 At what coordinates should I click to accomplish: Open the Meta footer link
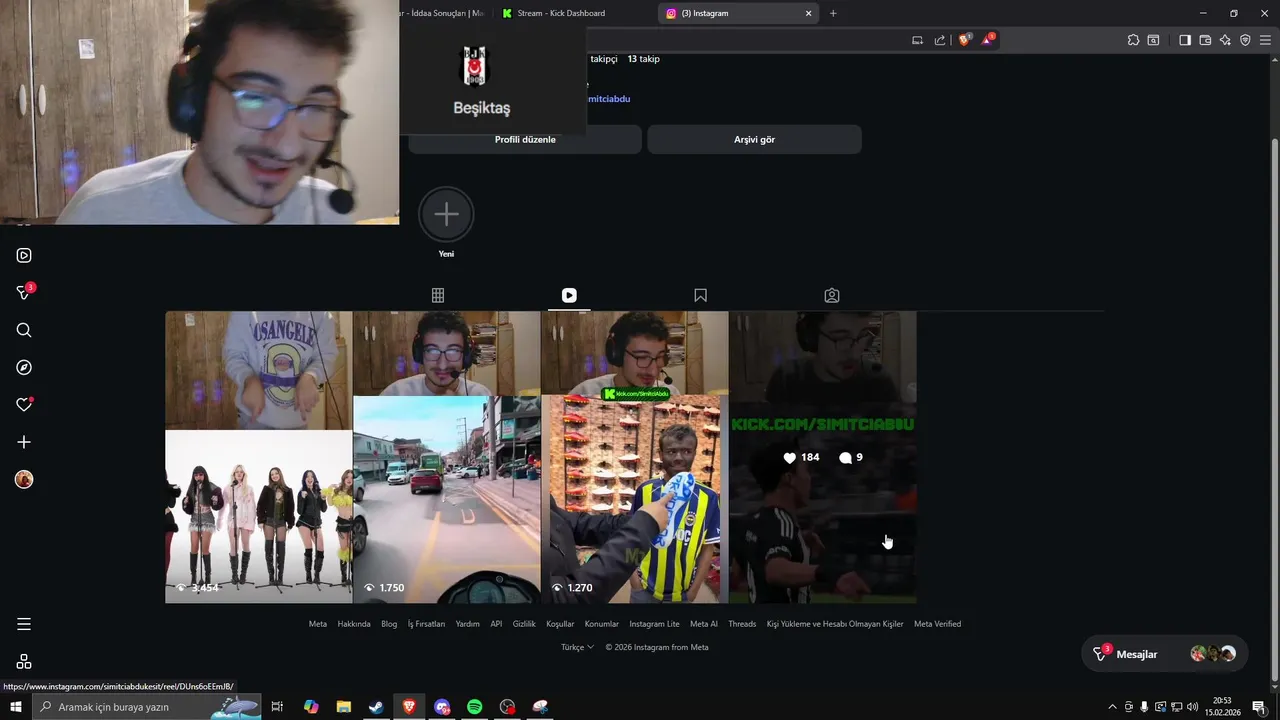pos(318,624)
